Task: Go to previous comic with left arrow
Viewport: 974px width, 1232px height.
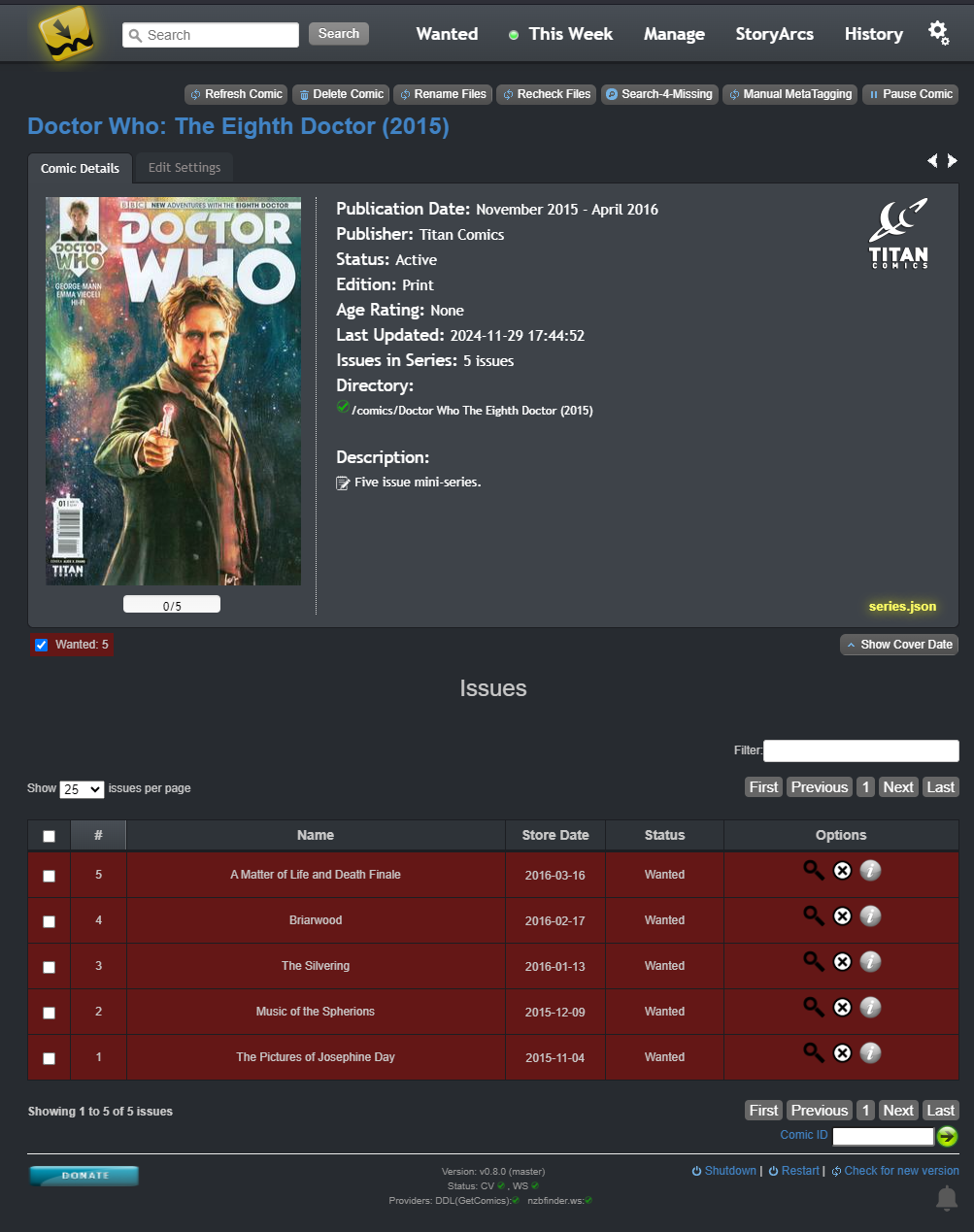Action: (x=932, y=161)
